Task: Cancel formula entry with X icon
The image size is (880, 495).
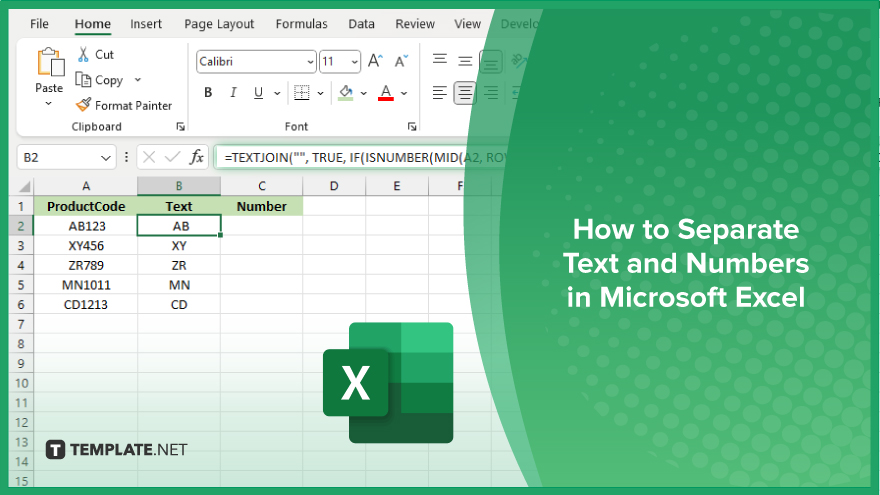Action: 149,157
